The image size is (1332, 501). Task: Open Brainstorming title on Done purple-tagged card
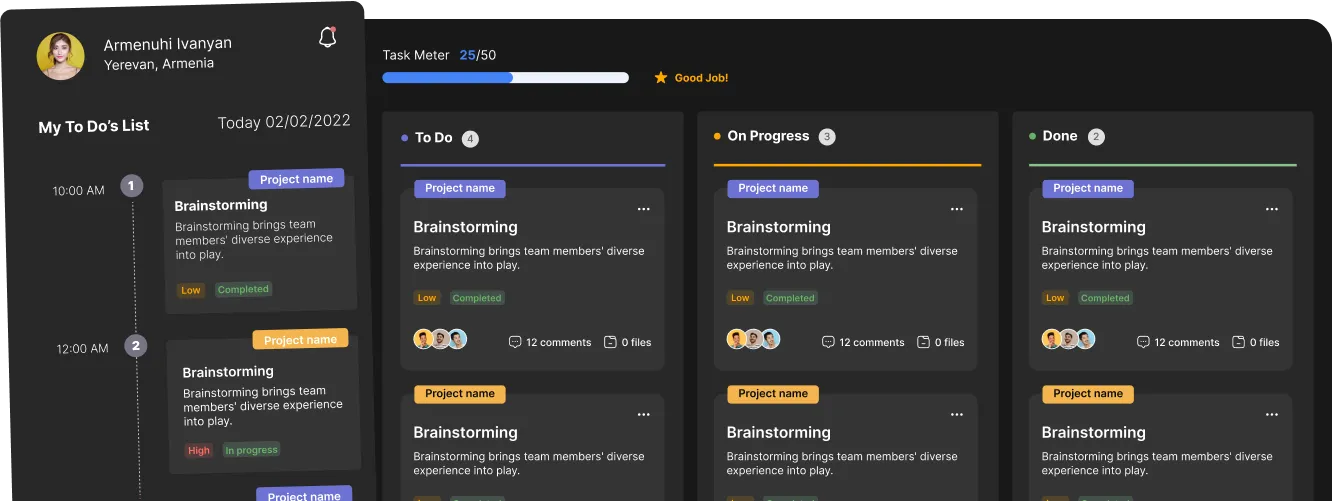(x=1093, y=227)
